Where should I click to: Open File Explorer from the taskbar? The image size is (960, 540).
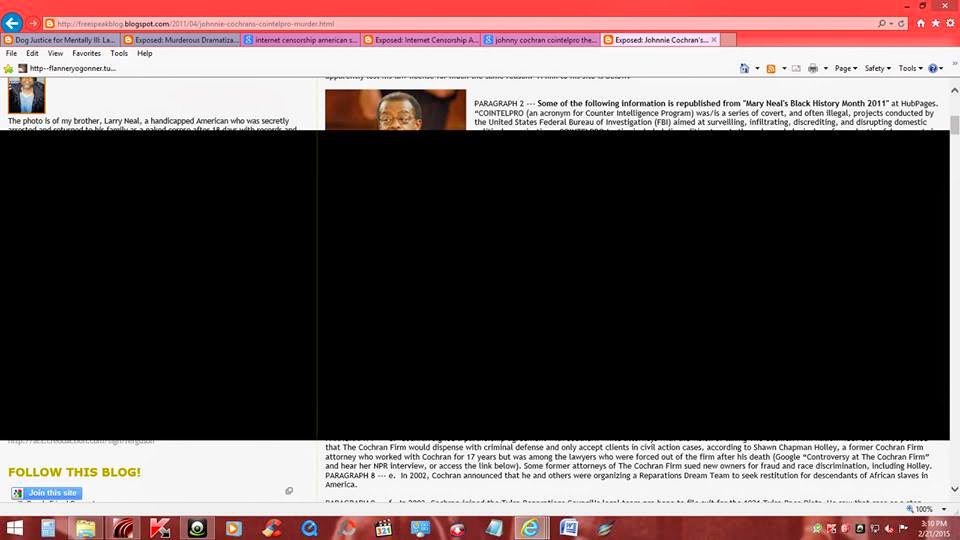pyautogui.click(x=86, y=528)
